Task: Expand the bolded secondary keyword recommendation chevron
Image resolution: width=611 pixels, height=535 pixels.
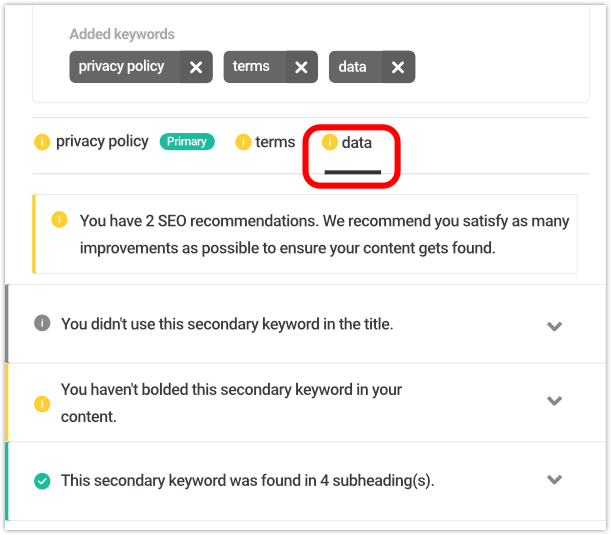Action: pyautogui.click(x=554, y=401)
